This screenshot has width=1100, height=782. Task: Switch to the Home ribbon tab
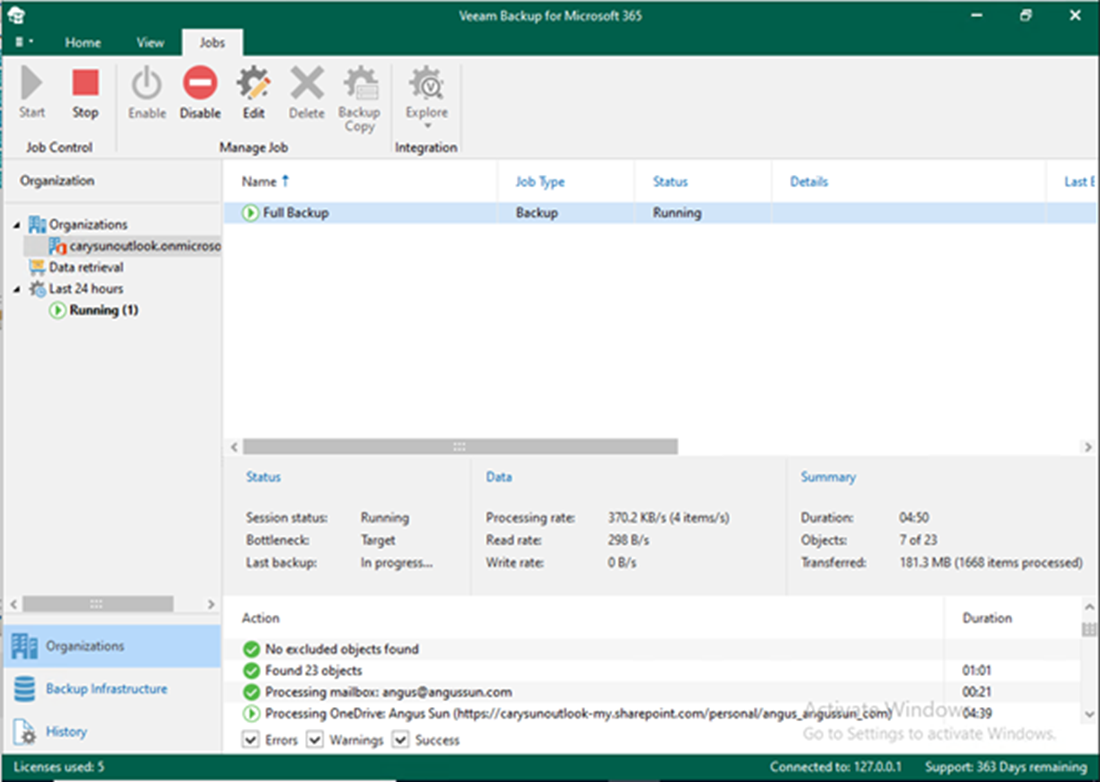83,43
